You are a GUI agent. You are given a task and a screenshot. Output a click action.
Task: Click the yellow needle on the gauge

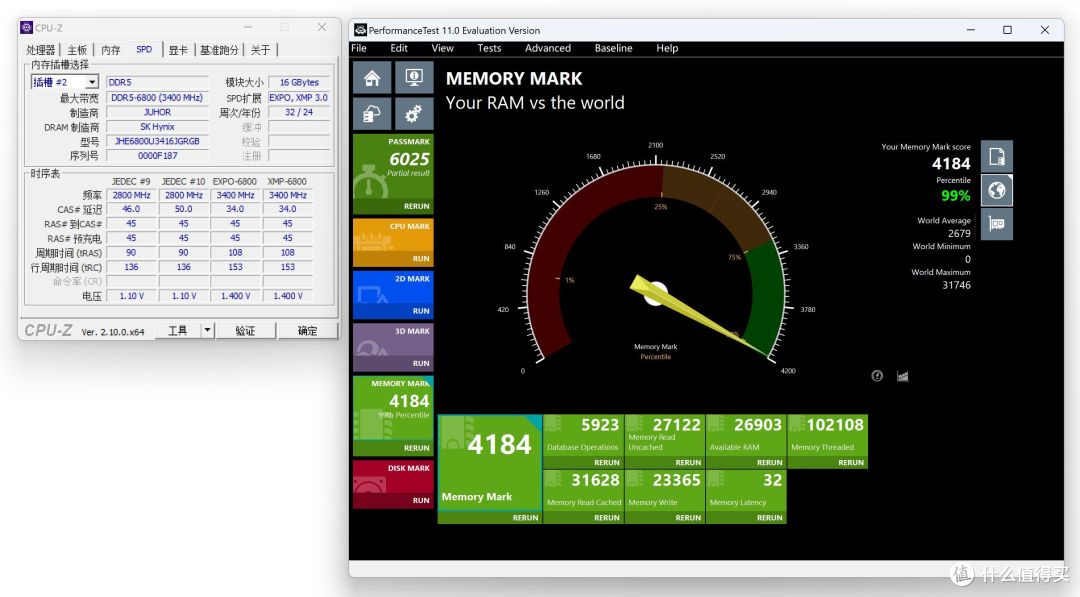click(699, 316)
